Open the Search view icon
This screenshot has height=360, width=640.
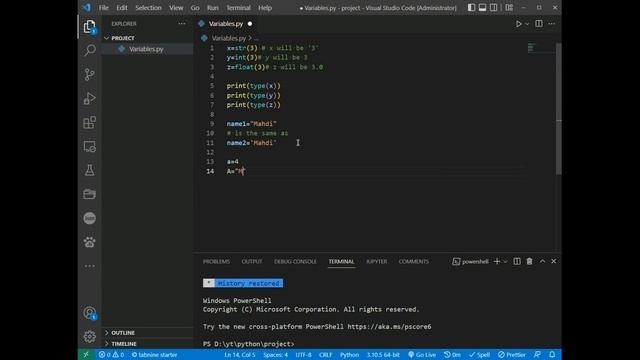pyautogui.click(x=89, y=50)
